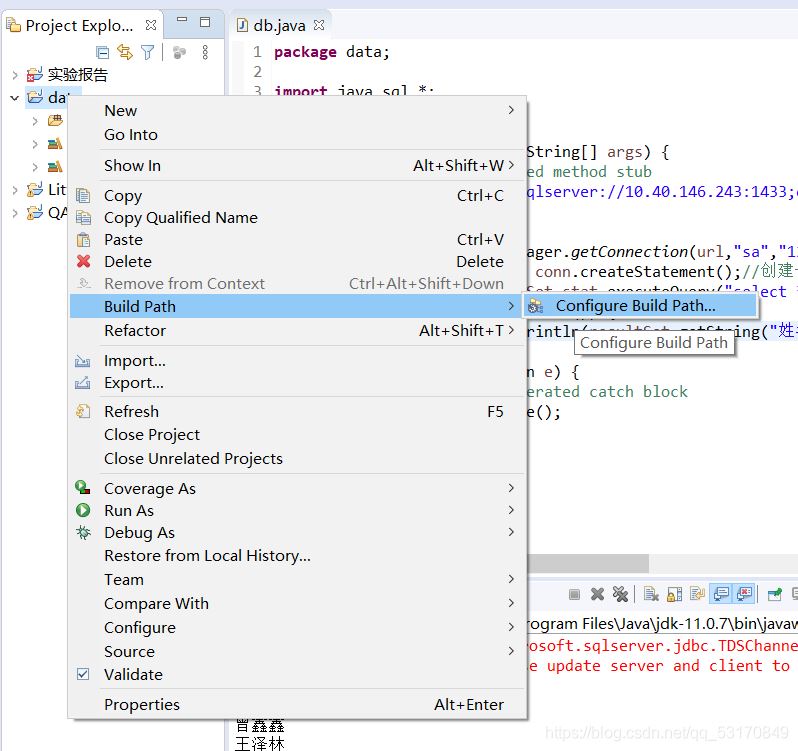The image size is (798, 751).
Task: Expand the 'QA' project node
Action: point(15,213)
